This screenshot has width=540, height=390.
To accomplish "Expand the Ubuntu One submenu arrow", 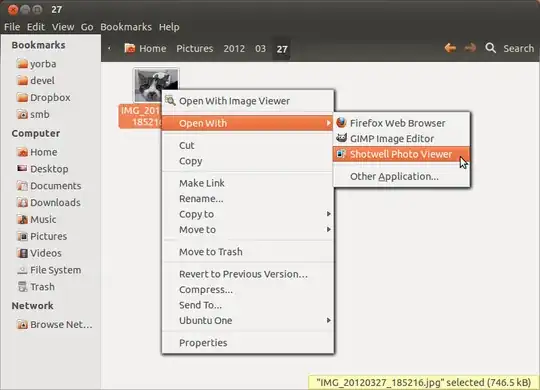I will 329,320.
